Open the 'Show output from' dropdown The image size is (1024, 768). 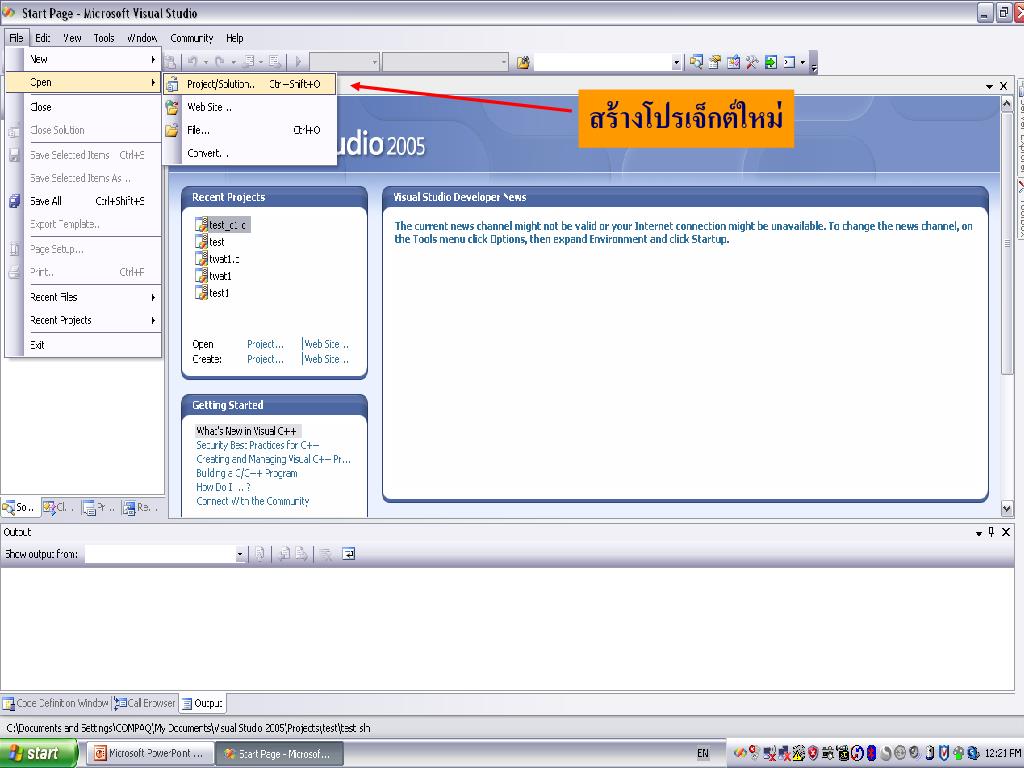(x=240, y=554)
